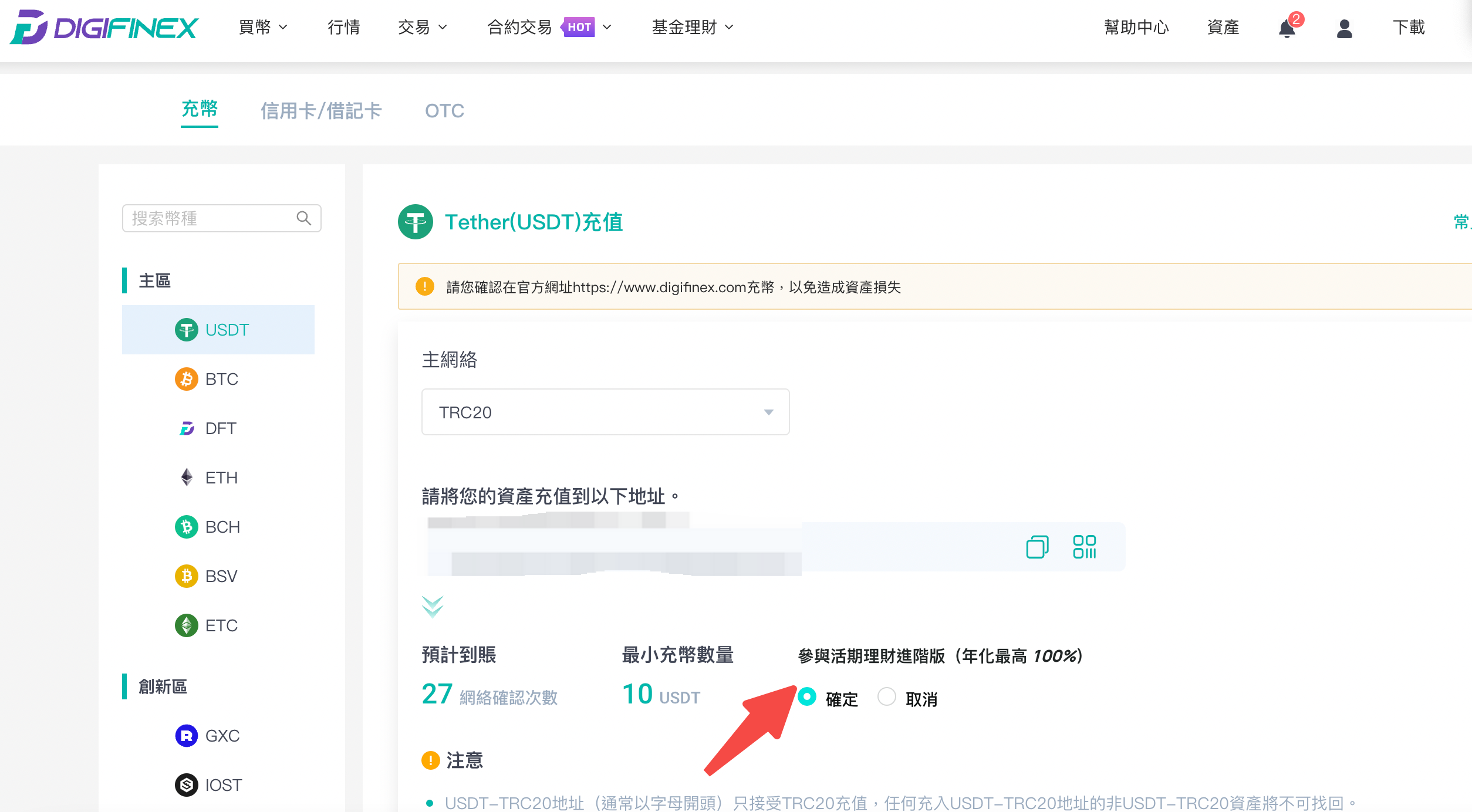The height and width of the screenshot is (812, 1472).
Task: Click the official website warning text
Action: pos(673,287)
